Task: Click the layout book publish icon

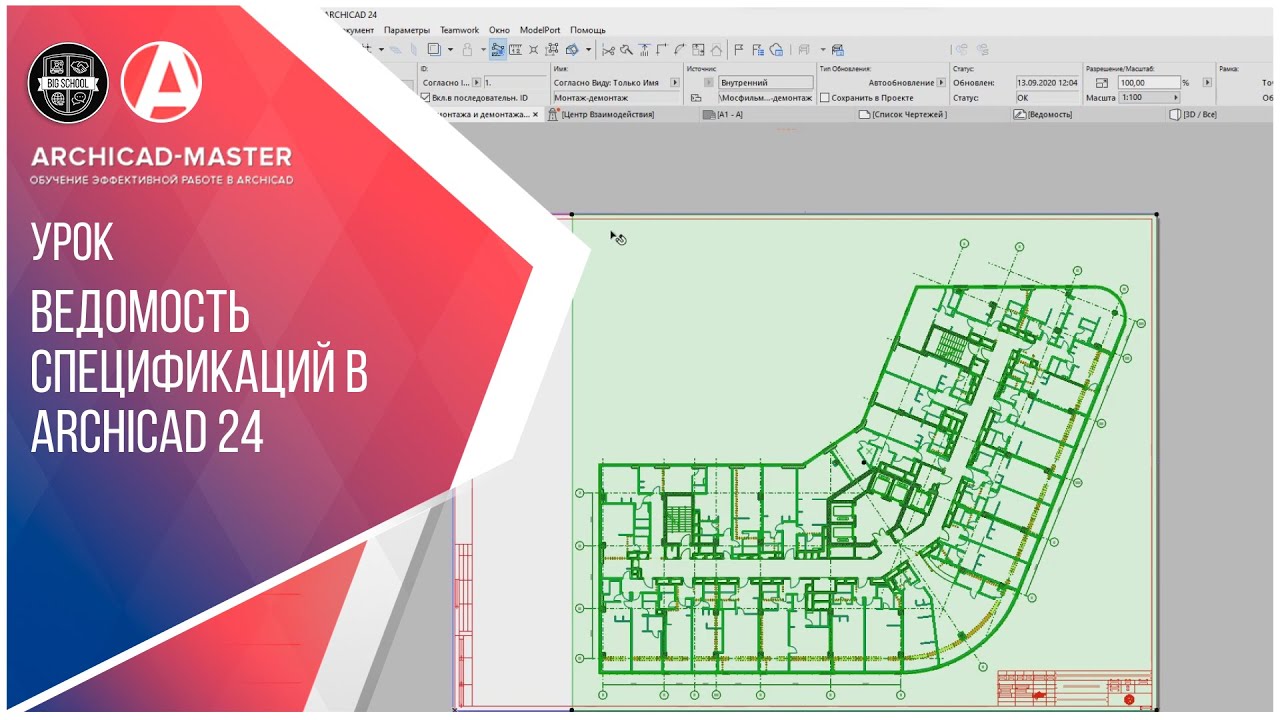Action: click(x=837, y=50)
